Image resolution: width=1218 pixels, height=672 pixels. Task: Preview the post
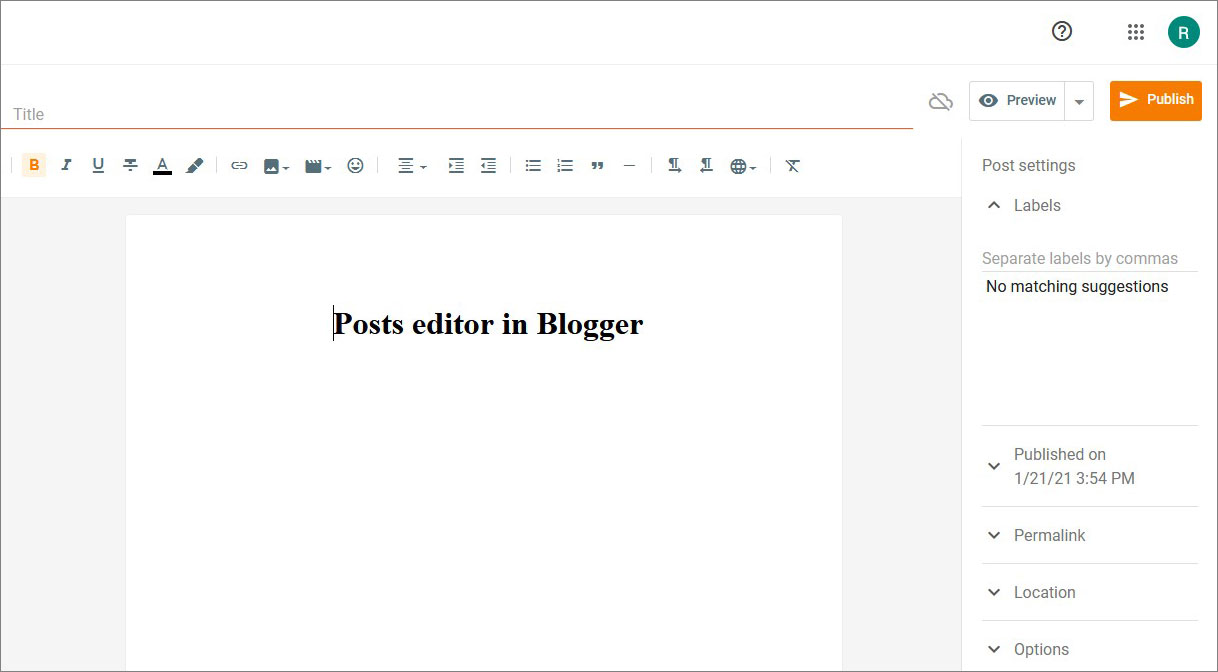(x=1017, y=101)
